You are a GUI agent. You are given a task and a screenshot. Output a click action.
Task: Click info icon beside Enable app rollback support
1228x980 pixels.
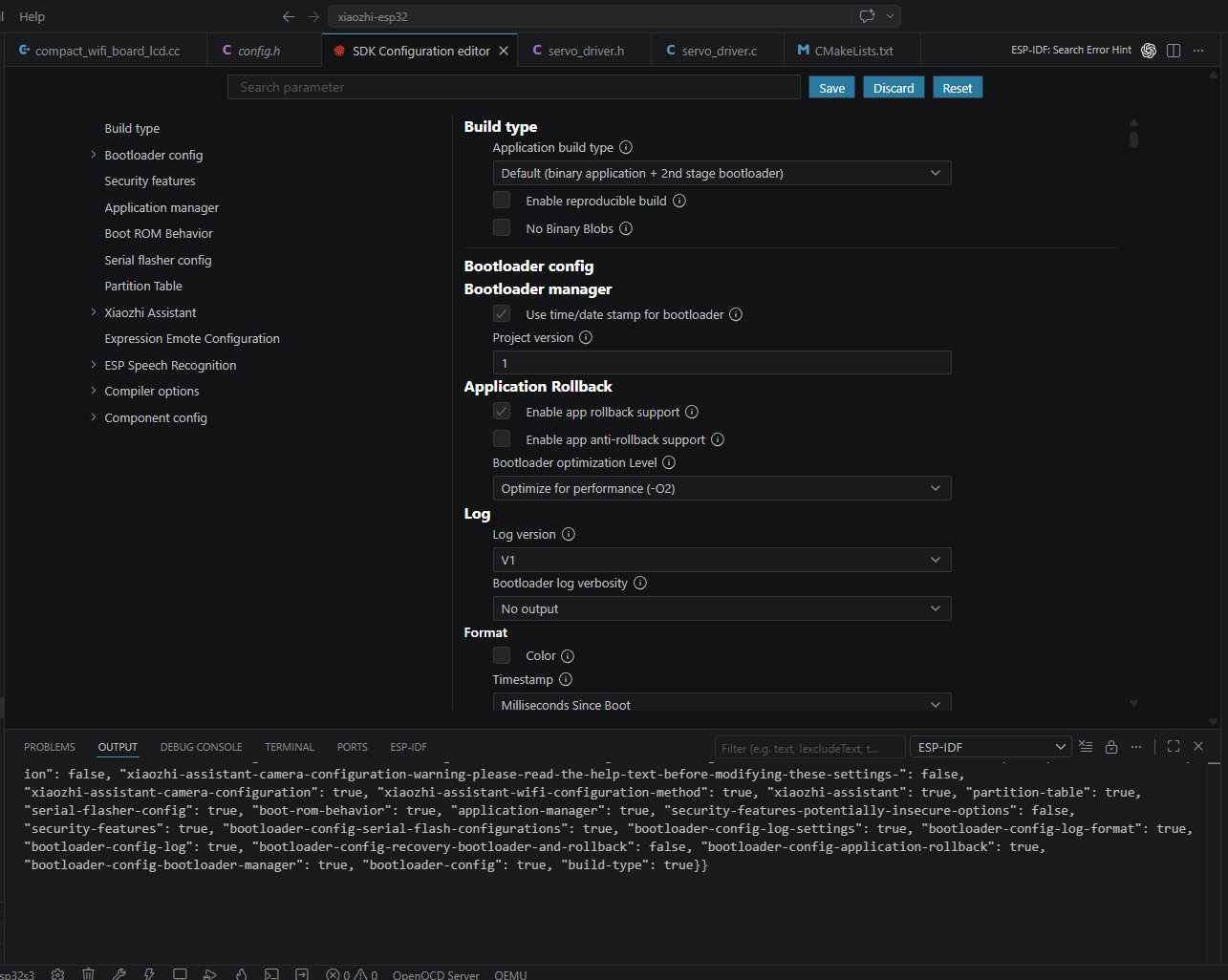(x=692, y=412)
